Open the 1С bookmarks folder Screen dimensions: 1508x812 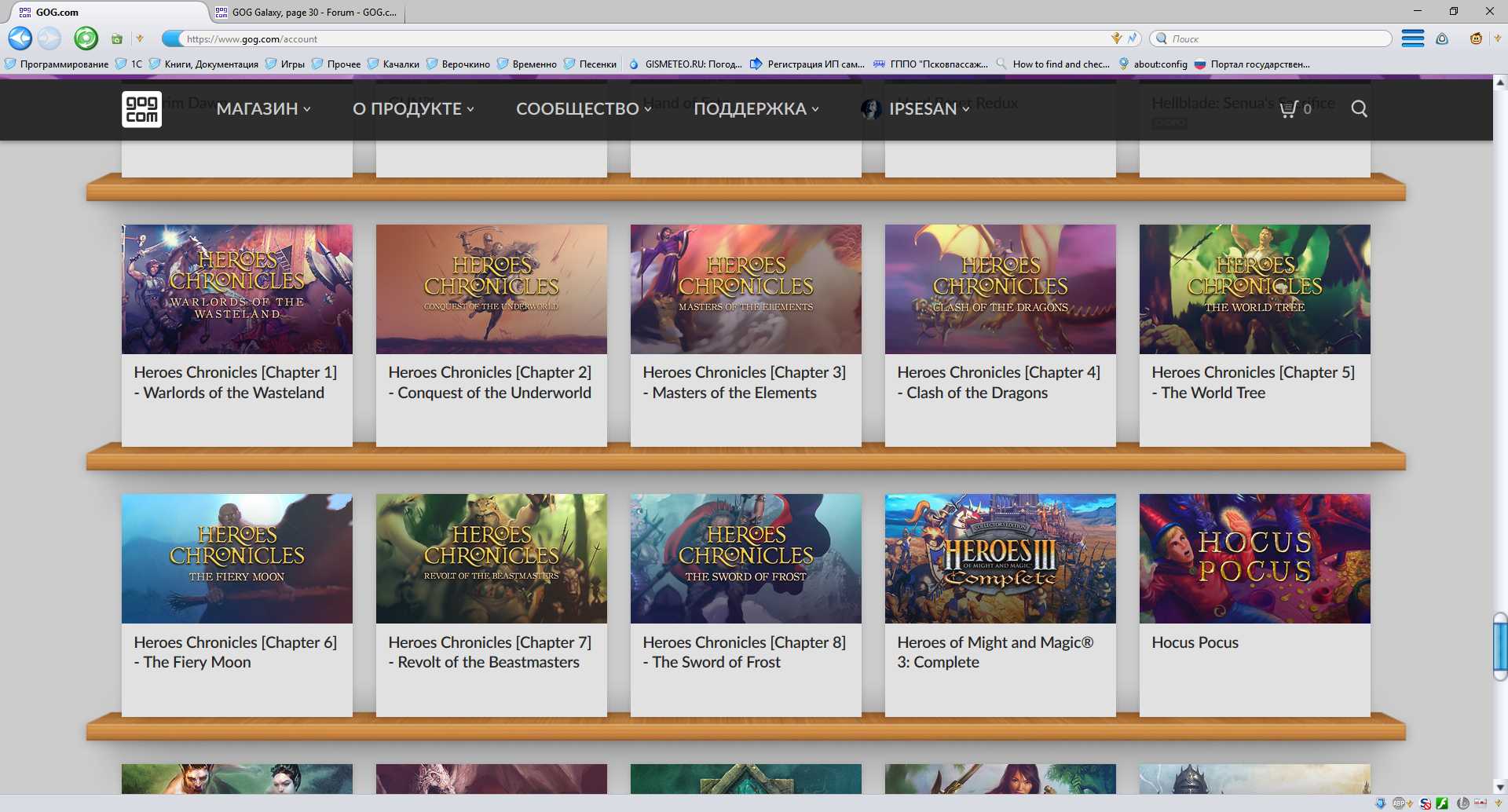click(x=129, y=64)
